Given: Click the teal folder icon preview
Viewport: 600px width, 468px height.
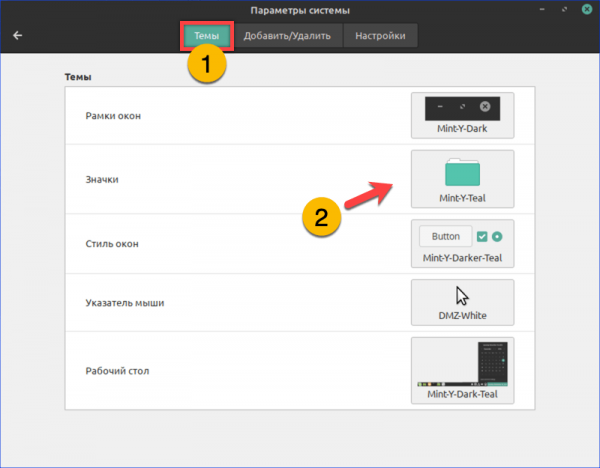Looking at the screenshot, I should tap(462, 172).
